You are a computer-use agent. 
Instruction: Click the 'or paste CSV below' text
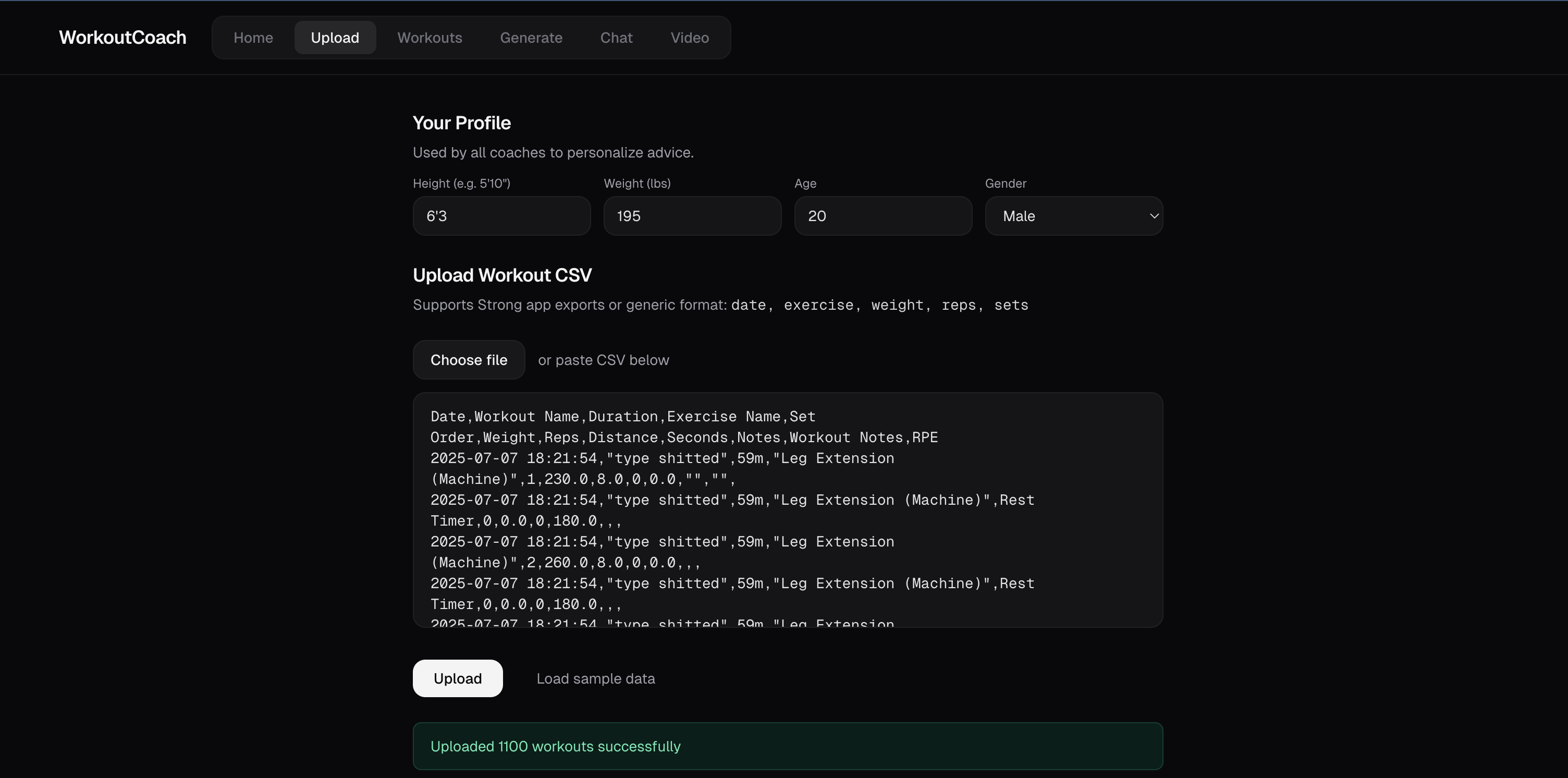tap(603, 360)
